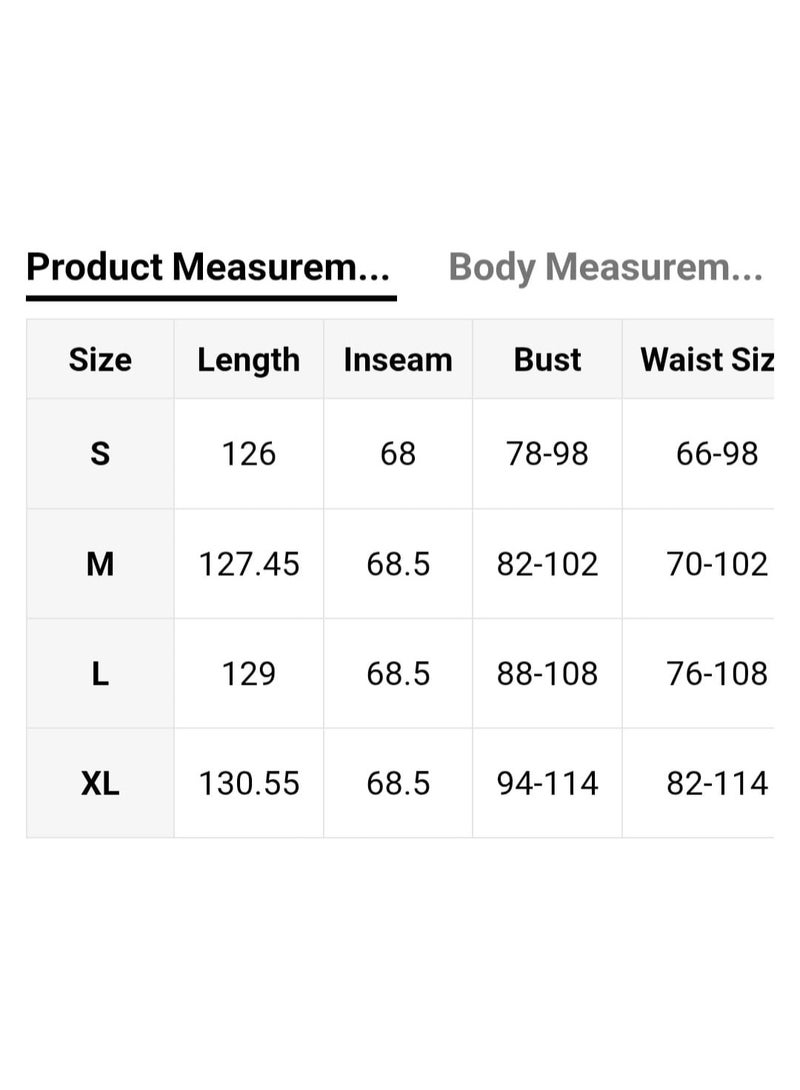Select the XL size row label
This screenshot has height=1090, width=800.
(100, 783)
